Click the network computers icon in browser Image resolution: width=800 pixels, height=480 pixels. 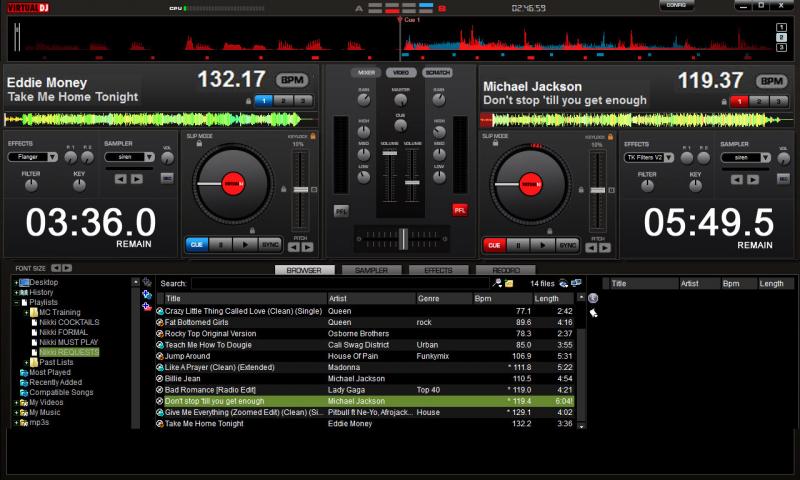tap(576, 283)
